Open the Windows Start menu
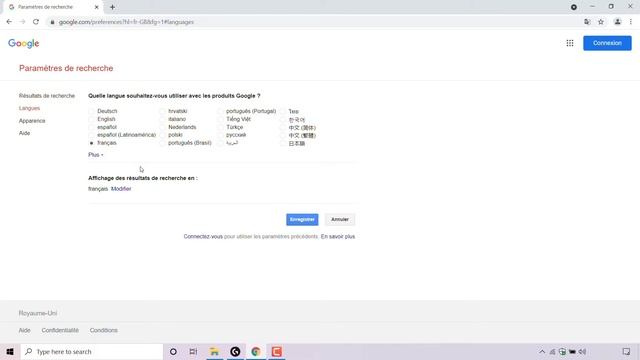Image resolution: width=640 pixels, height=360 pixels. tap(10, 351)
